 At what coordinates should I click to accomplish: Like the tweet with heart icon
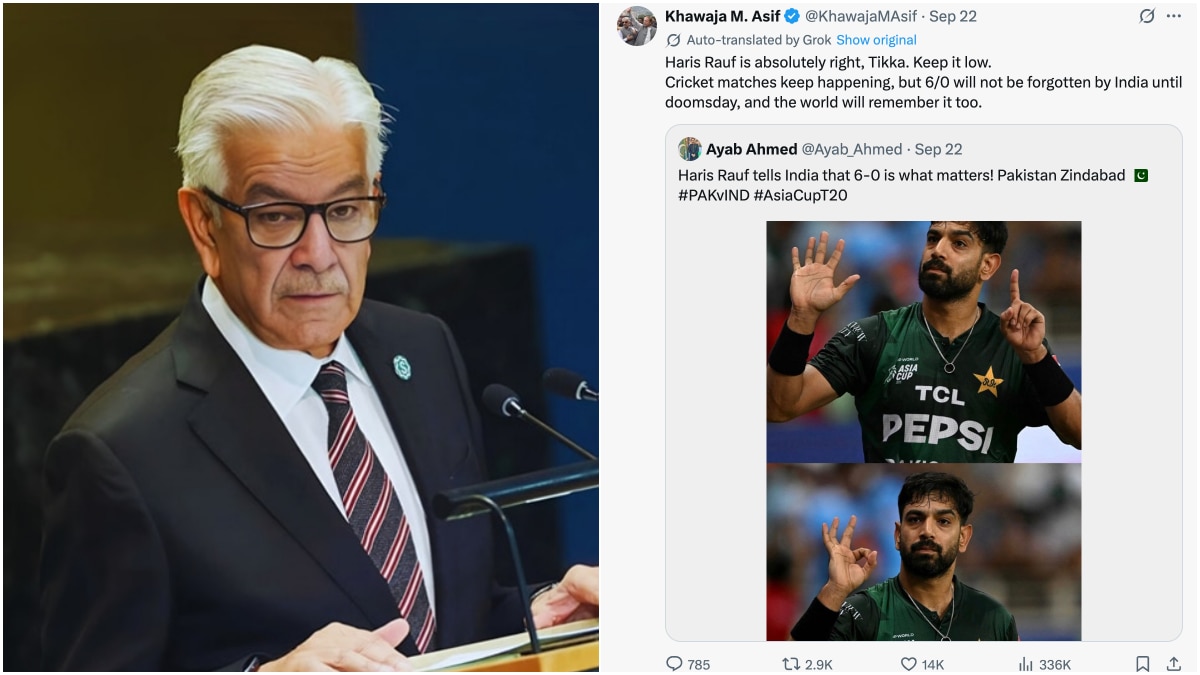[x=908, y=664]
